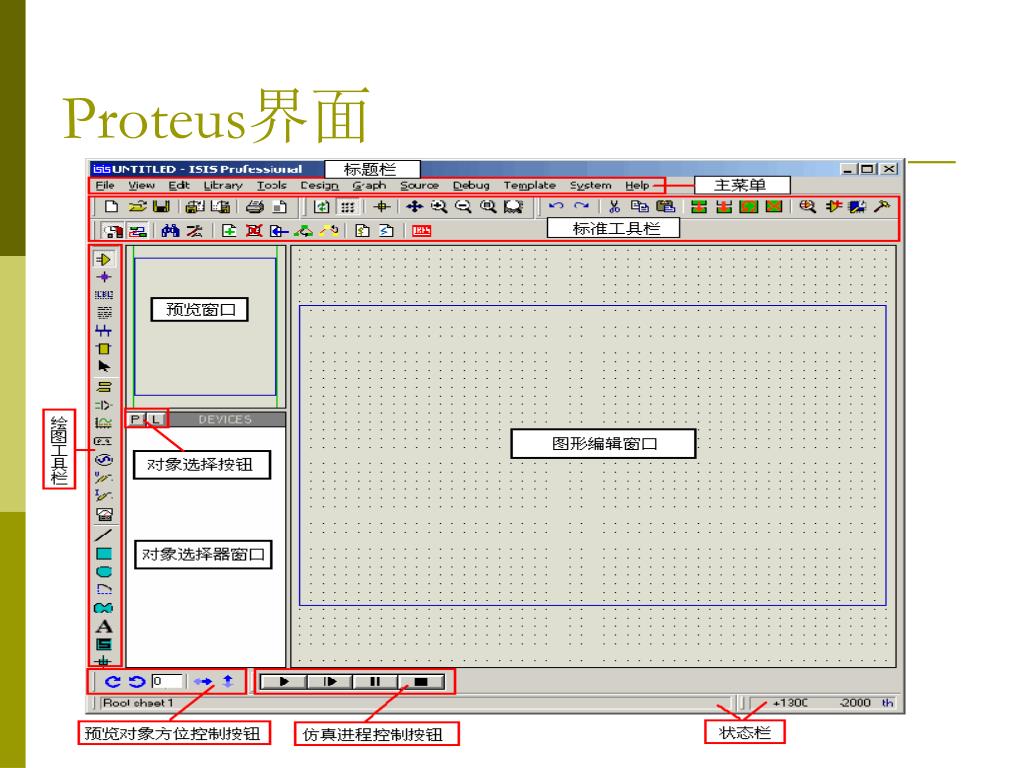Select the Sub-circuit yellow box tool
The width and height of the screenshot is (1024, 768).
[x=103, y=349]
